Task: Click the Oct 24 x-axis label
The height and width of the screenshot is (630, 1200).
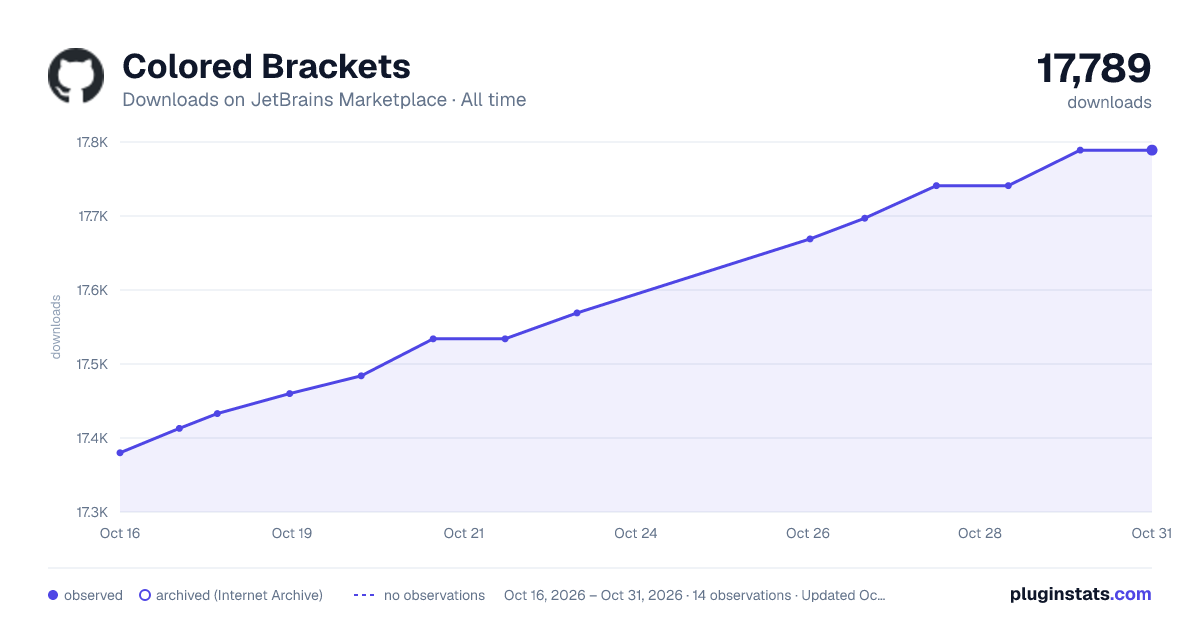Action: tap(636, 533)
